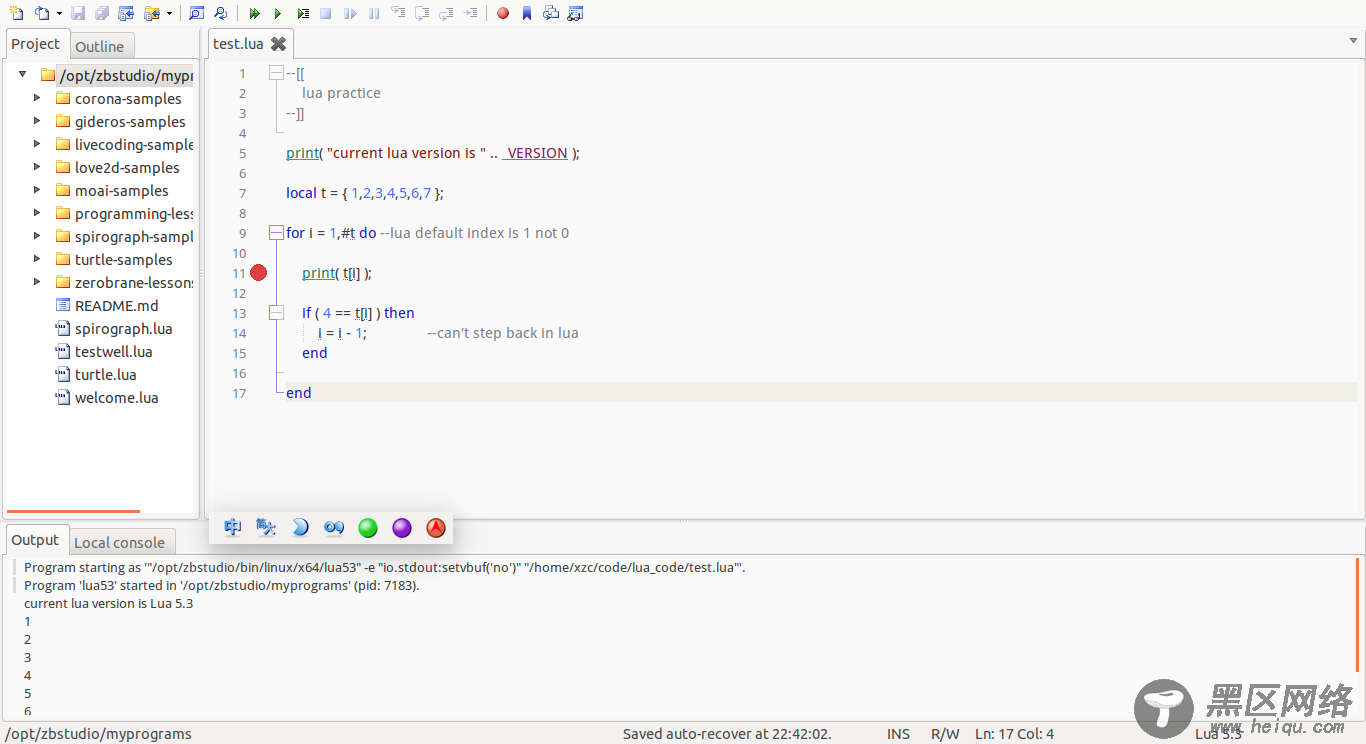Create a new file via toolbar icon
Viewport: 1366px width, 744px height.
click(16, 13)
